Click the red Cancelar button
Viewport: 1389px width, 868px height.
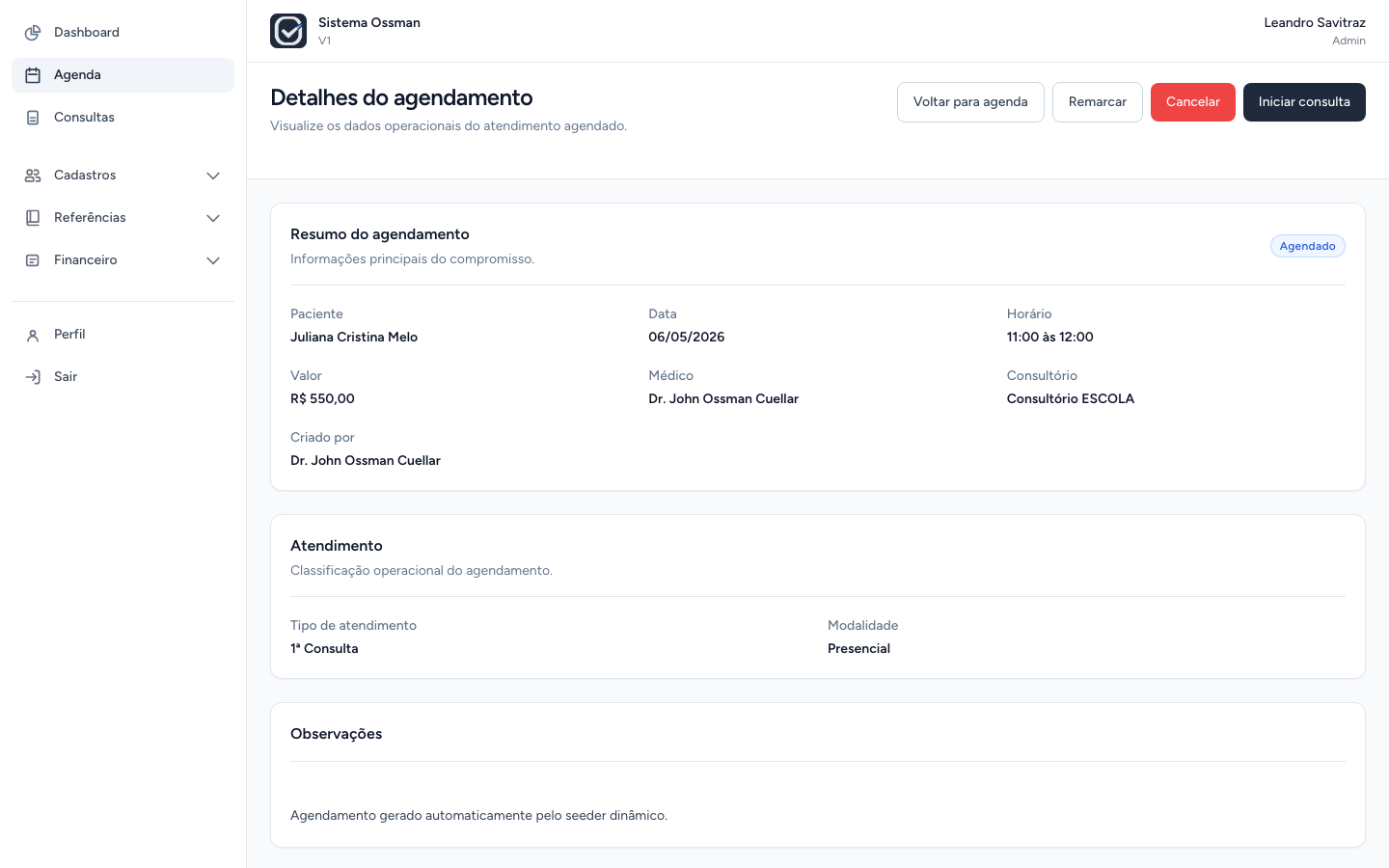point(1193,102)
